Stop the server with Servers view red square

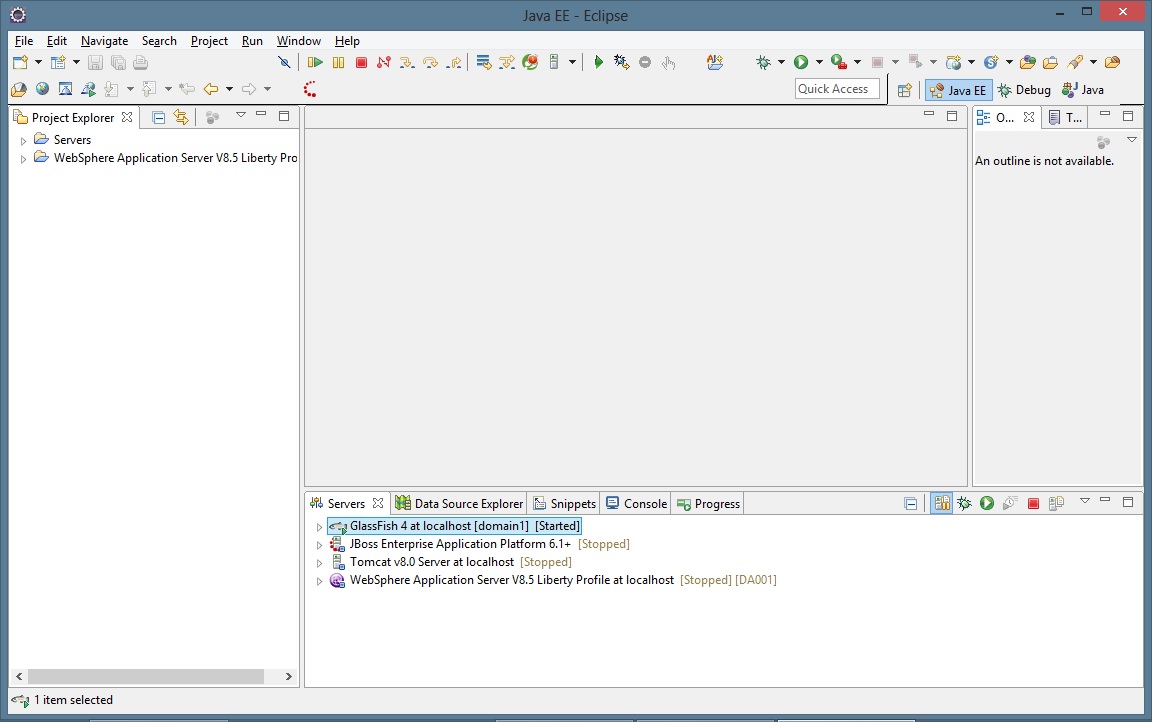coord(1033,504)
